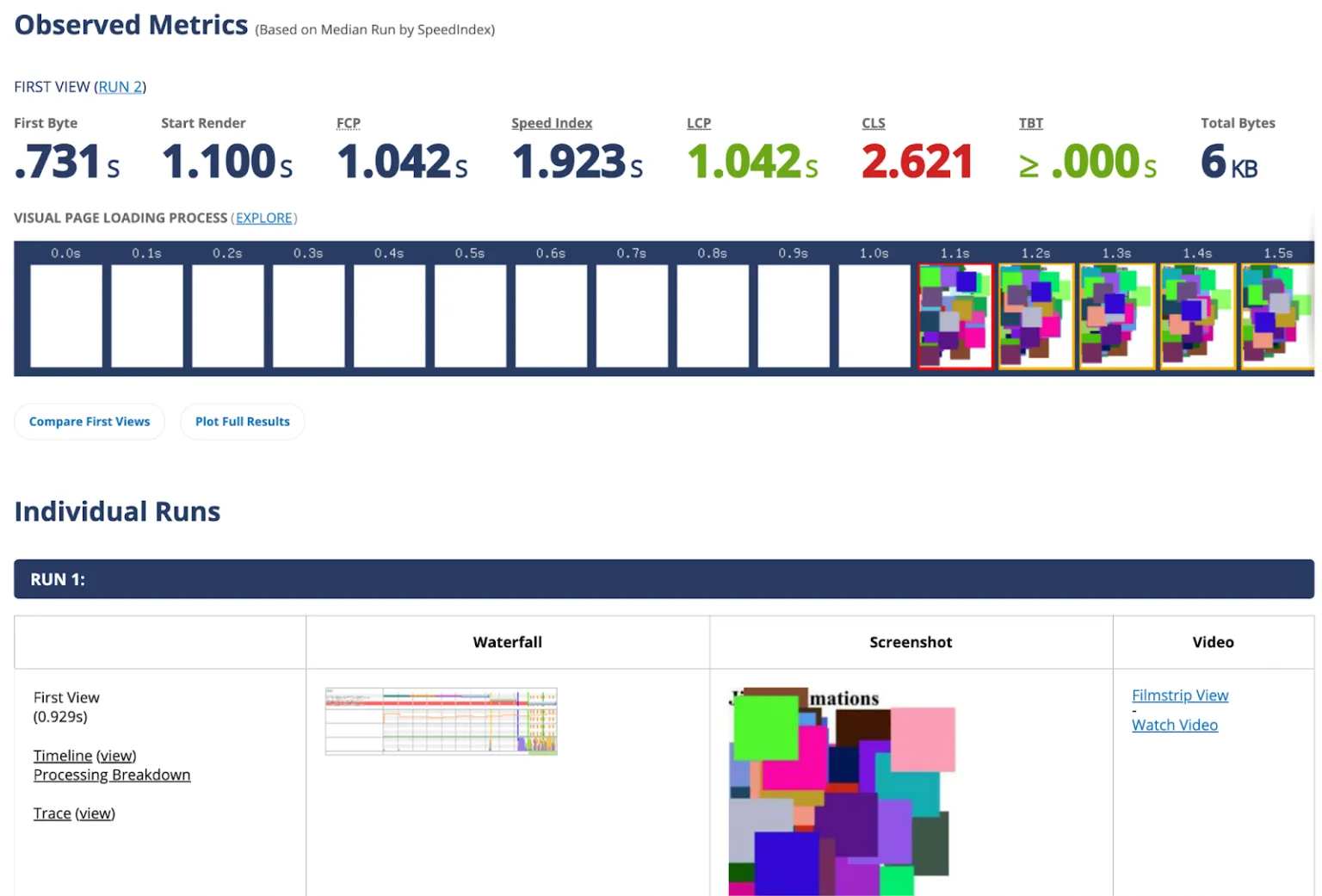Select the 1.1s filmstrip frame
Screen dimensions: 1322x896
pyautogui.click(x=955, y=316)
